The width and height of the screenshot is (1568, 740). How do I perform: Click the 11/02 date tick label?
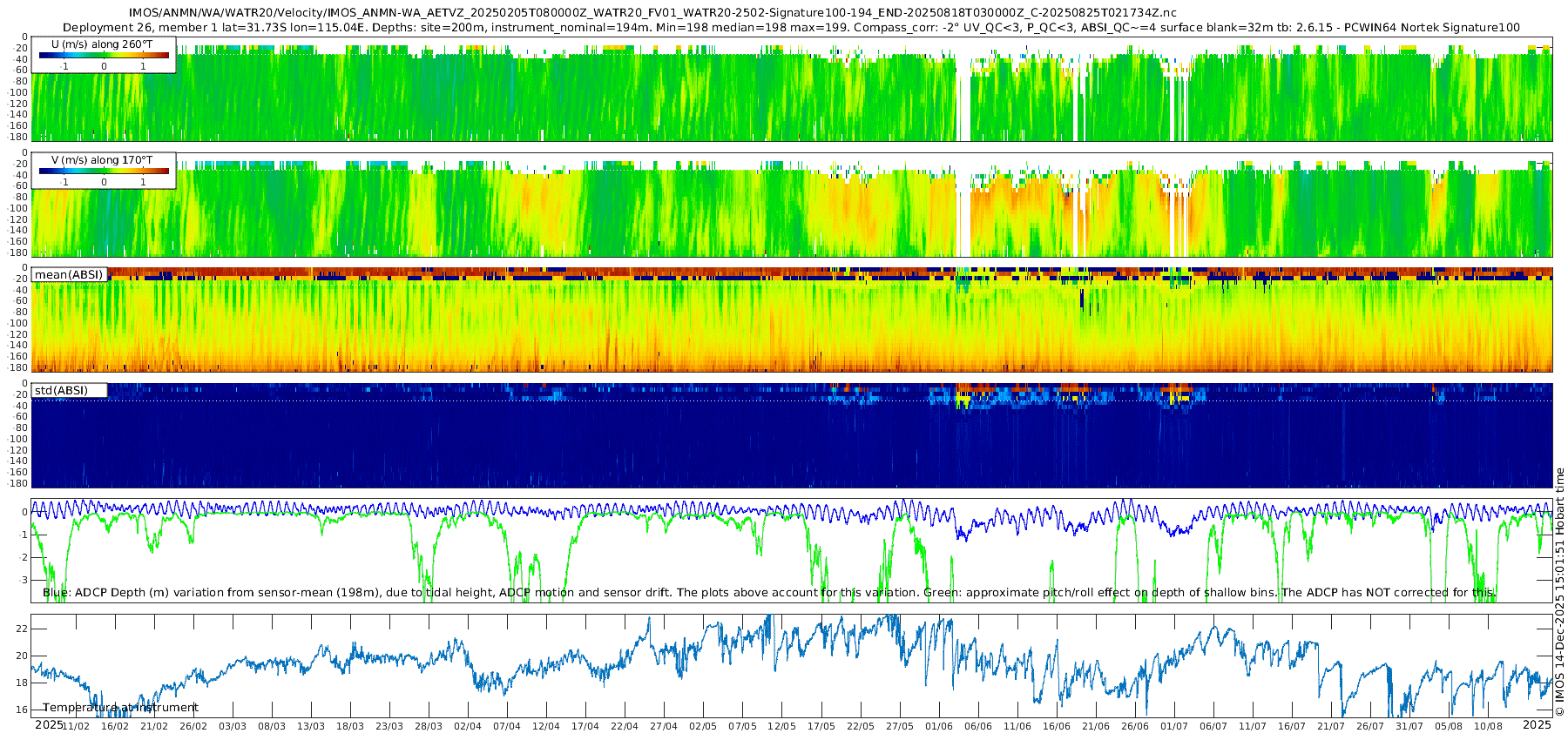coord(76,726)
